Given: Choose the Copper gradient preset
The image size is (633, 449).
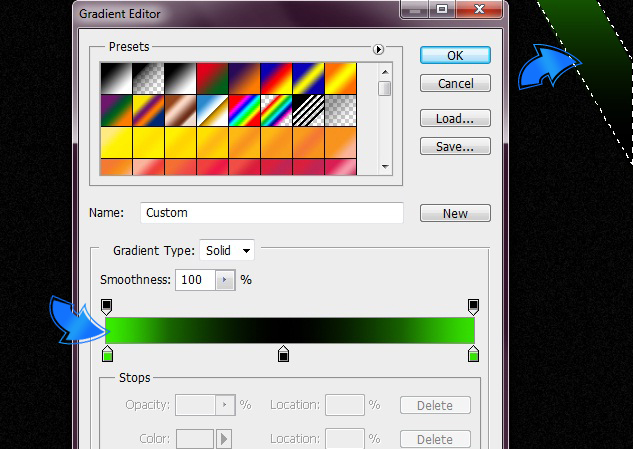Looking at the screenshot, I should [180, 110].
